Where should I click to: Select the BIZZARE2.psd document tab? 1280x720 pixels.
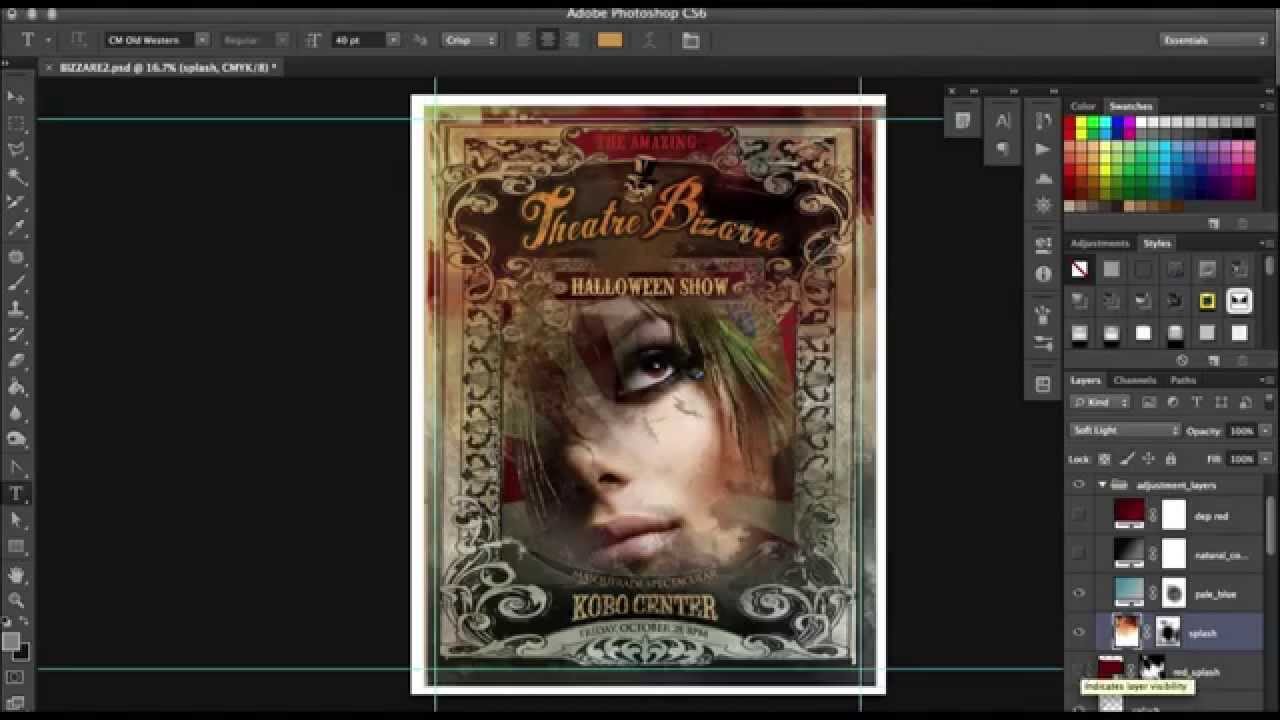pyautogui.click(x=167, y=67)
